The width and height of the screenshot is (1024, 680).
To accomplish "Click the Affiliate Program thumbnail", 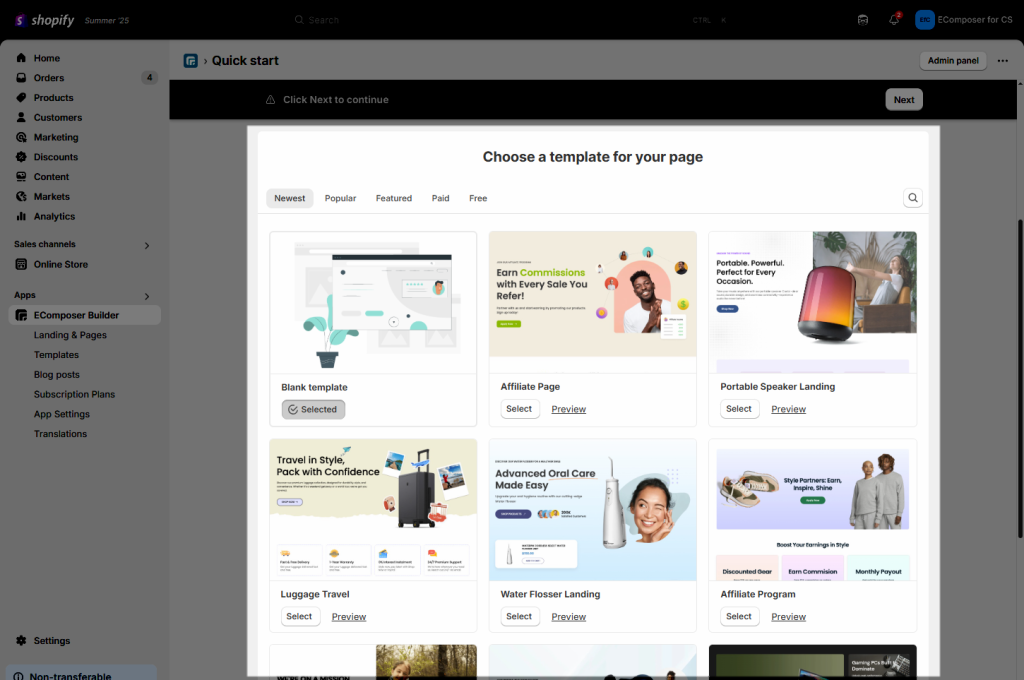I will 812,510.
